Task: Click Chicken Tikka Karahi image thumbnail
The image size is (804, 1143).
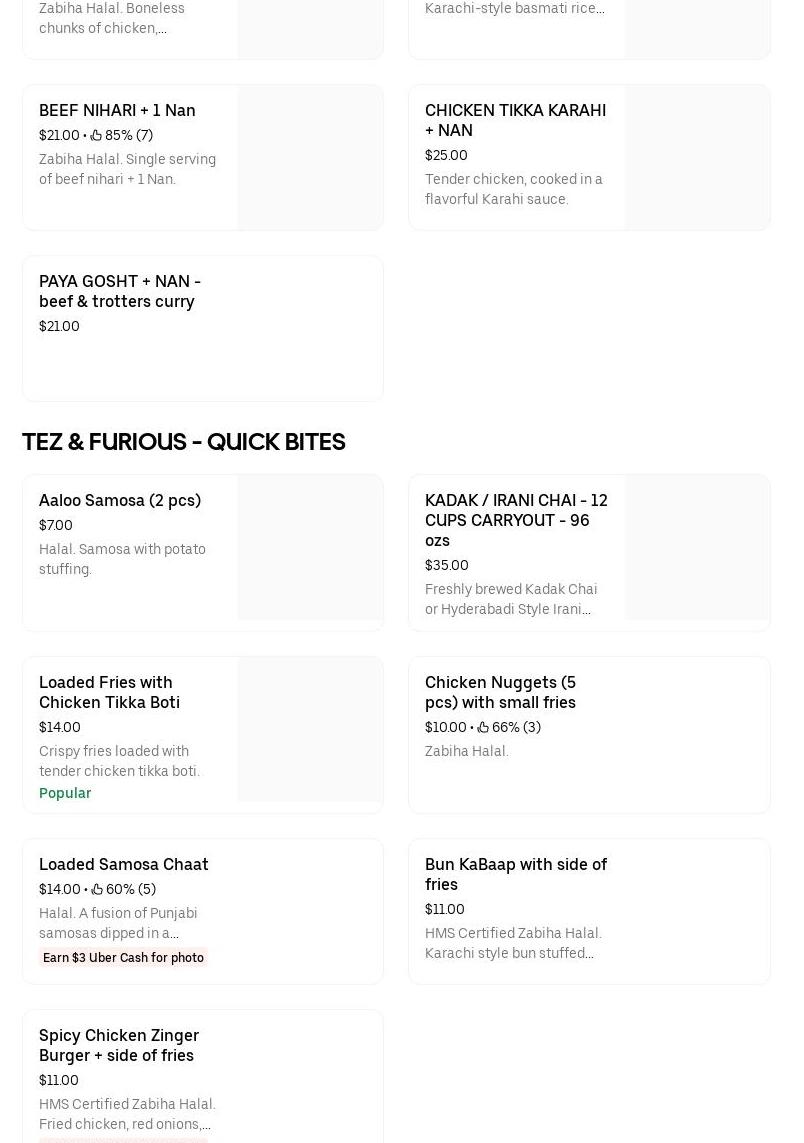Action: pyautogui.click(x=697, y=157)
